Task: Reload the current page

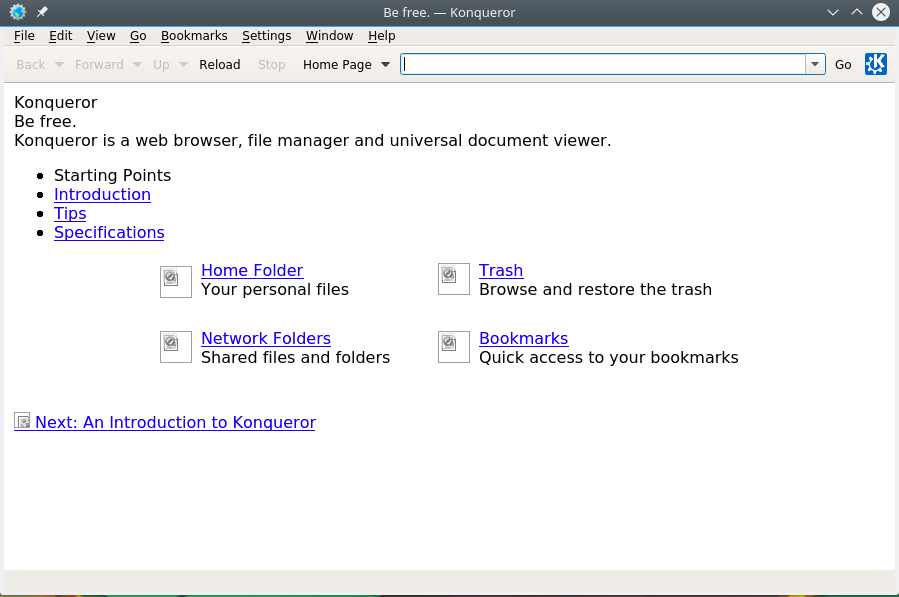Action: tap(220, 65)
